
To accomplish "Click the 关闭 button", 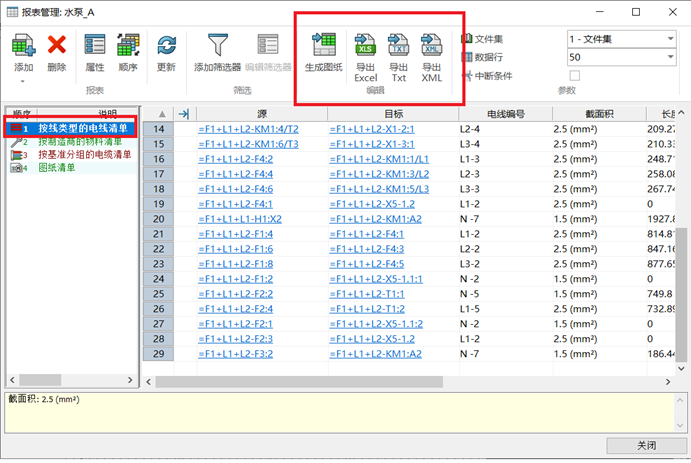I will (646, 445).
